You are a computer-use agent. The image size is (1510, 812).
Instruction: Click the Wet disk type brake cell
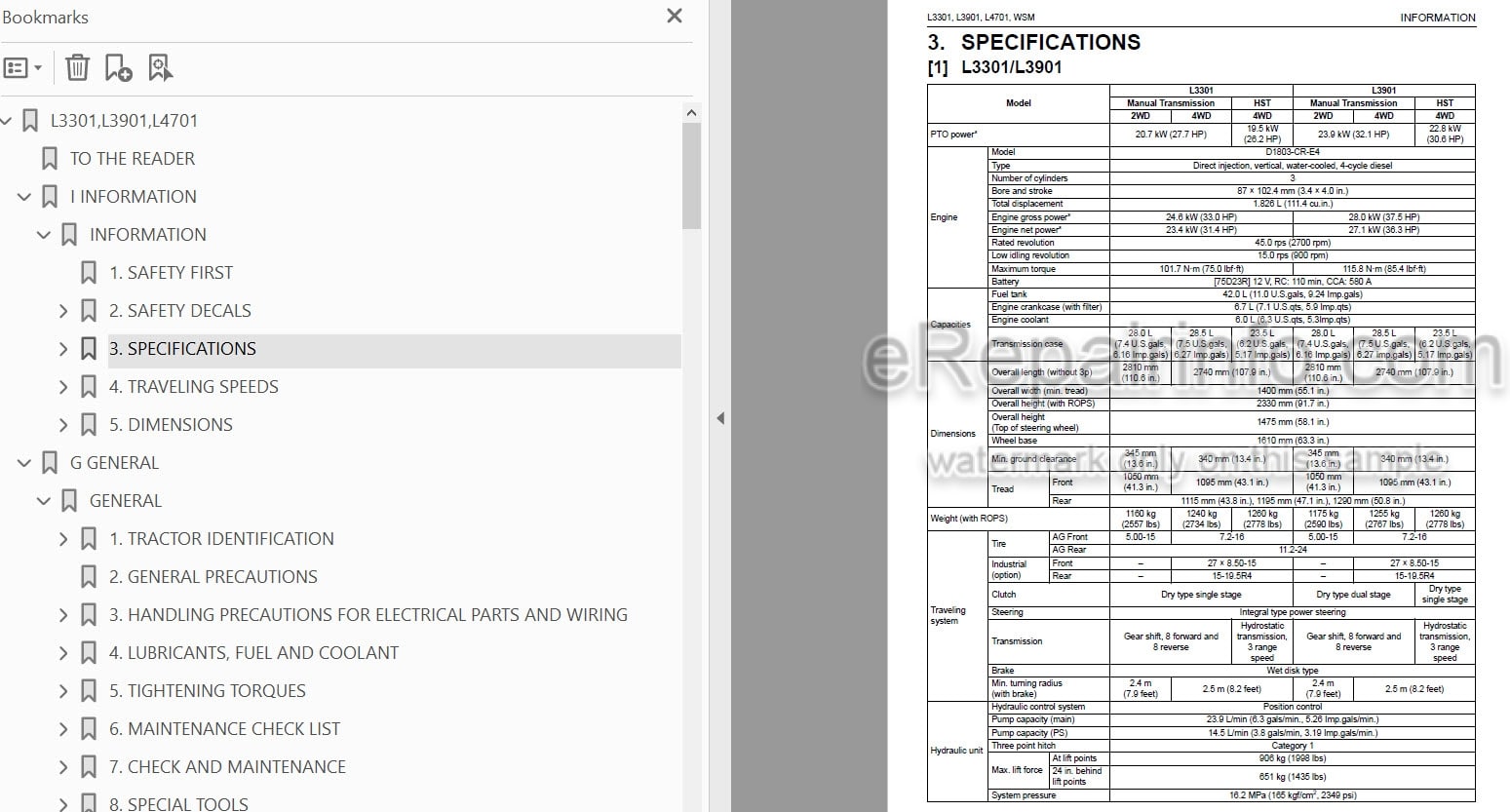(x=1293, y=671)
